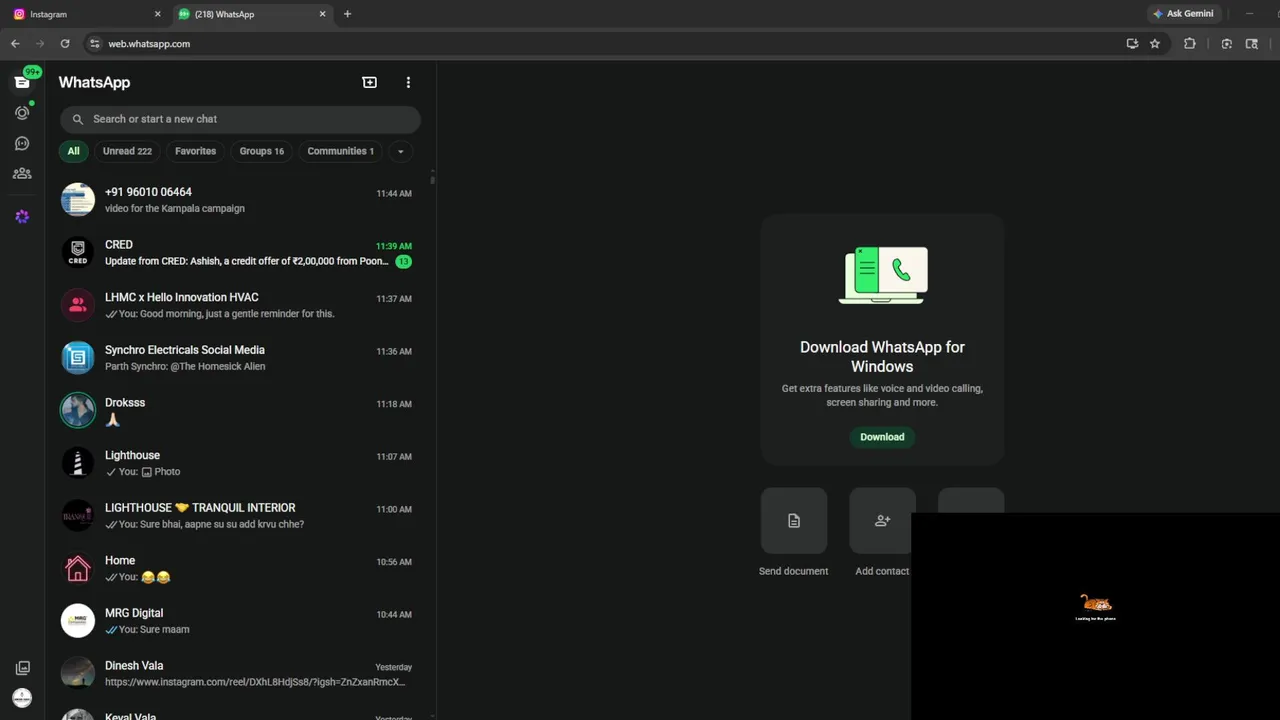Click the Add contact label

(882, 571)
